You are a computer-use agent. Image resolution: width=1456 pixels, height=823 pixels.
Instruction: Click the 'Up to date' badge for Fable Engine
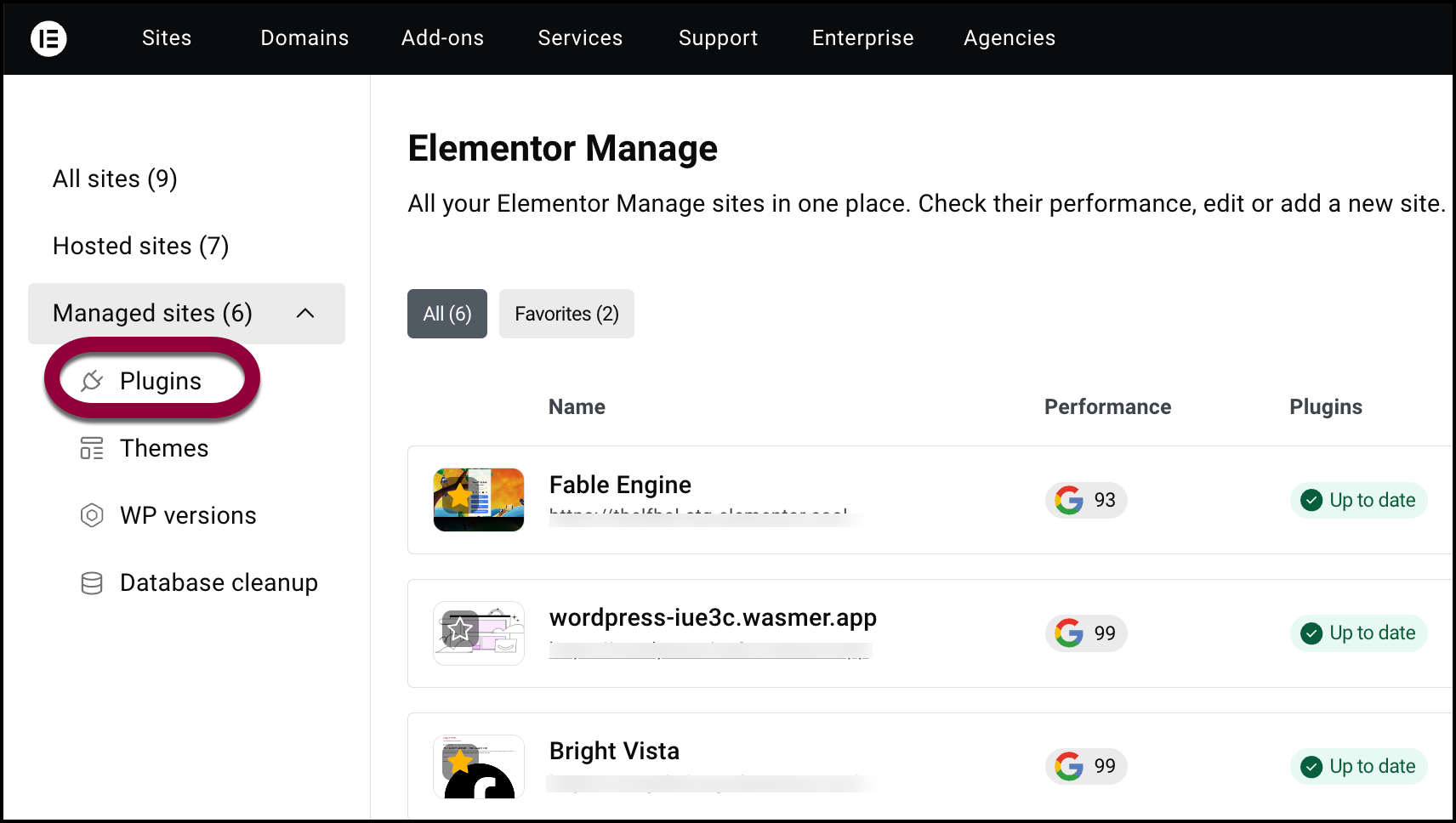[1358, 500]
